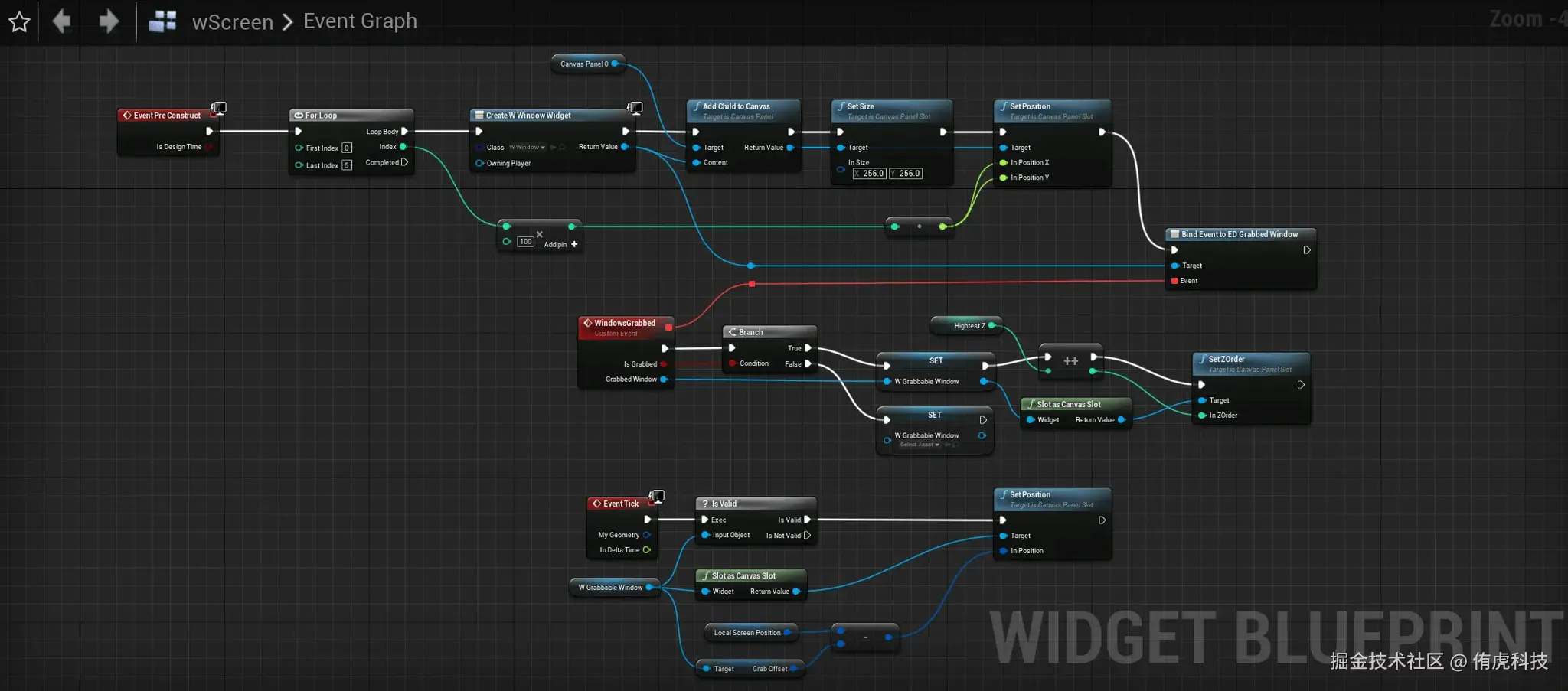Click the Set Size function icon

[x=841, y=106]
